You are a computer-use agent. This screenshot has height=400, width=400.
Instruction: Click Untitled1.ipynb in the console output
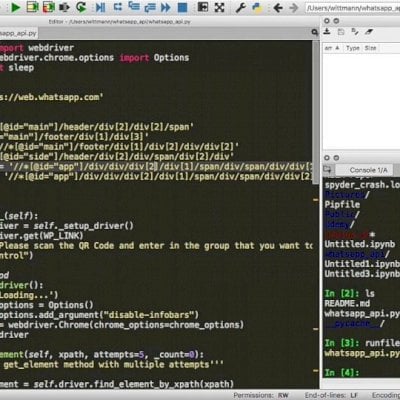362,264
